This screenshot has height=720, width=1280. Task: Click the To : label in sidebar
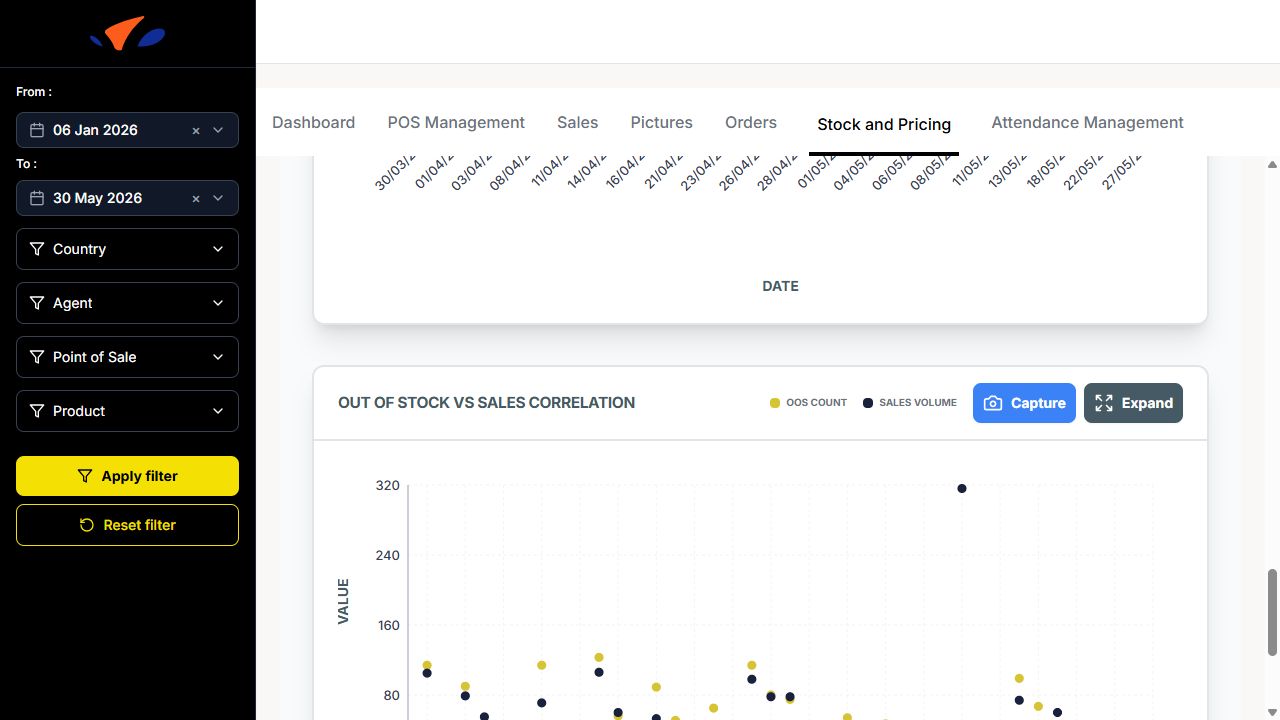(x=26, y=163)
